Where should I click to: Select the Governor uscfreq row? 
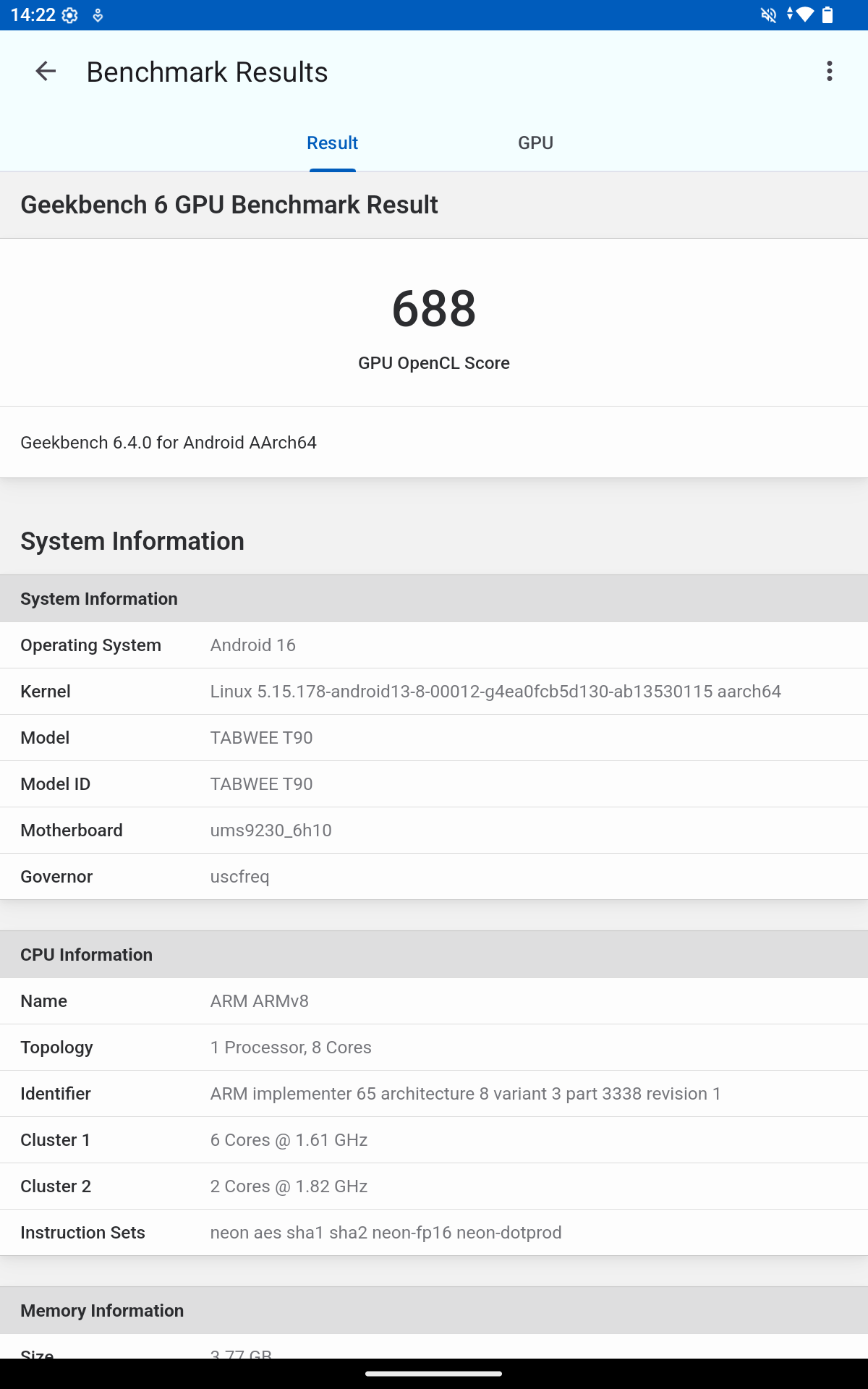point(434,877)
